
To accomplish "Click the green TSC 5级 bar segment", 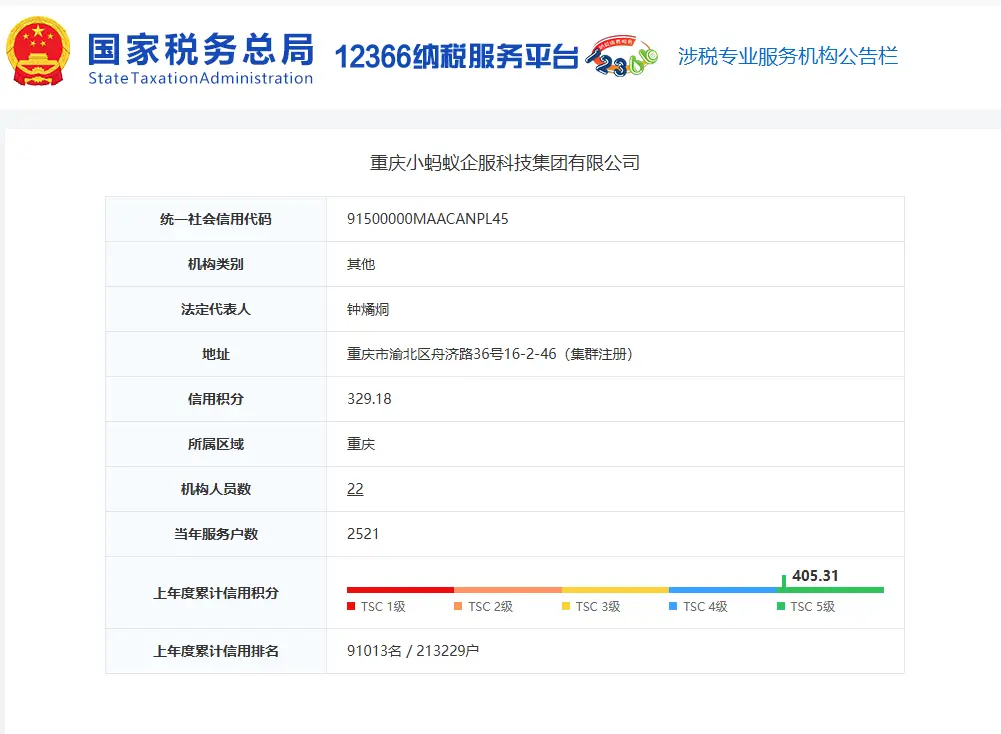I will pyautogui.click(x=831, y=590).
